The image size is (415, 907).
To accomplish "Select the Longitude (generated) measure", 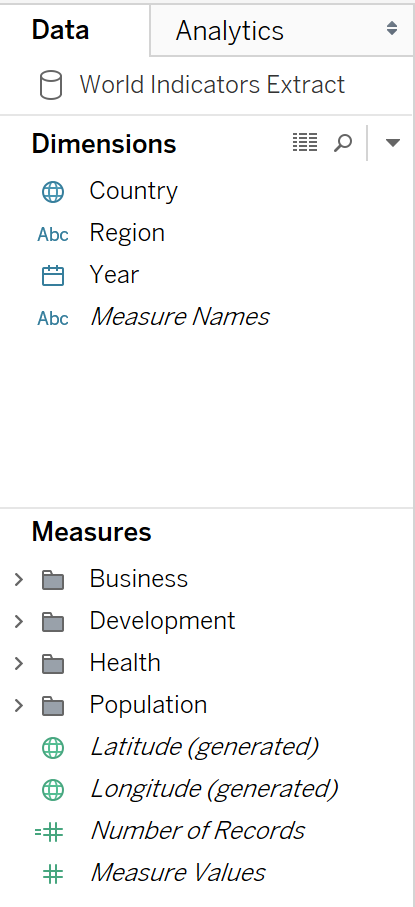I will pyautogui.click(x=214, y=789).
